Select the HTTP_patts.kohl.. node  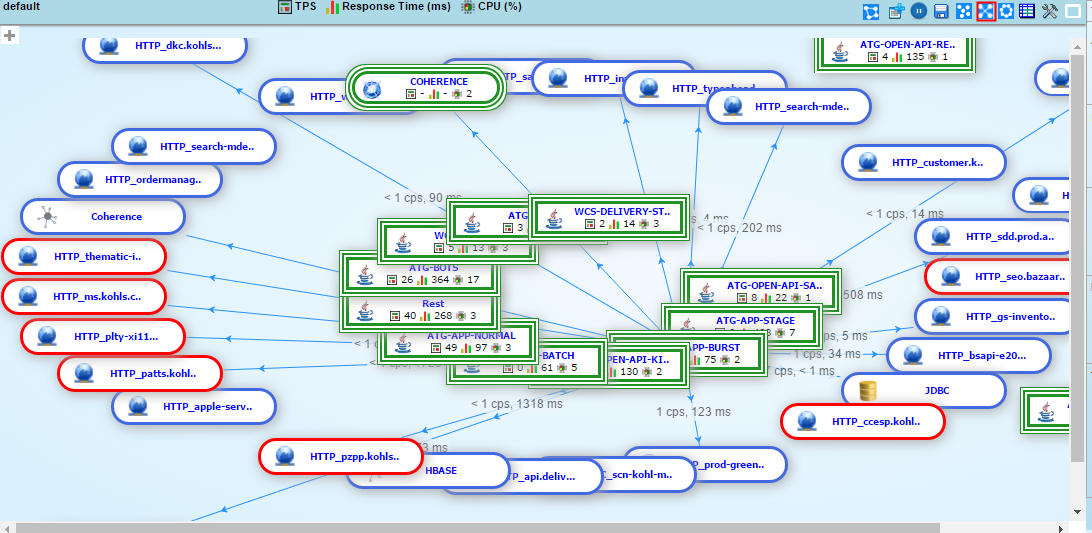click(139, 373)
